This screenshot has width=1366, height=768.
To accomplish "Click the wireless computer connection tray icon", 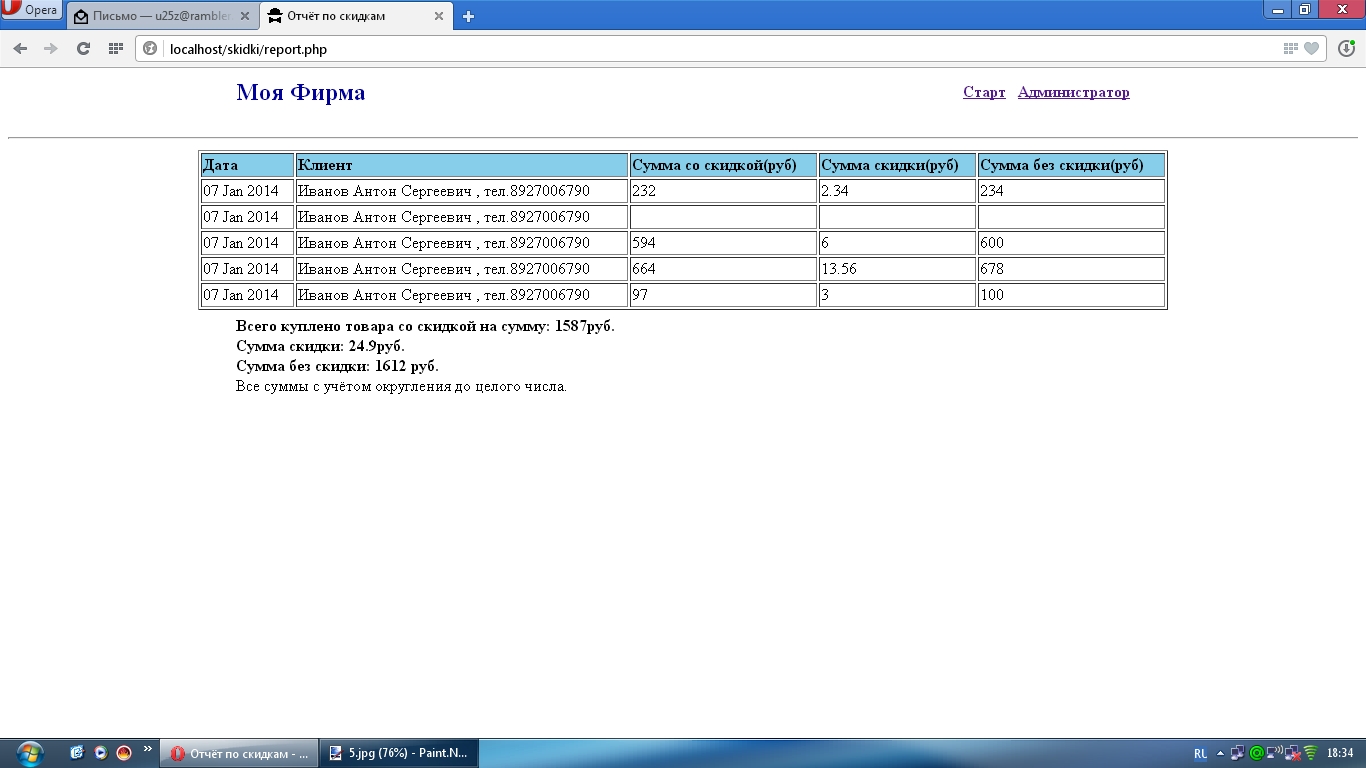I will pyautogui.click(x=1274, y=753).
